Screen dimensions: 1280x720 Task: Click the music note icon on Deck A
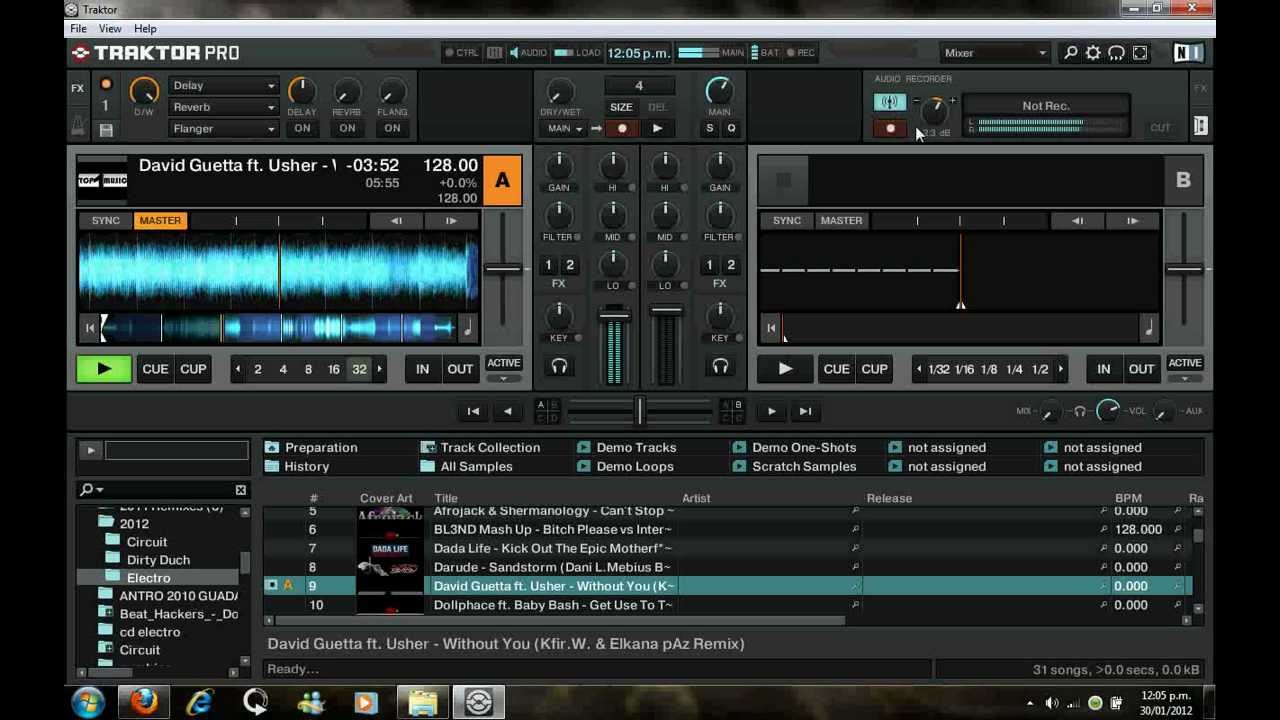(467, 327)
